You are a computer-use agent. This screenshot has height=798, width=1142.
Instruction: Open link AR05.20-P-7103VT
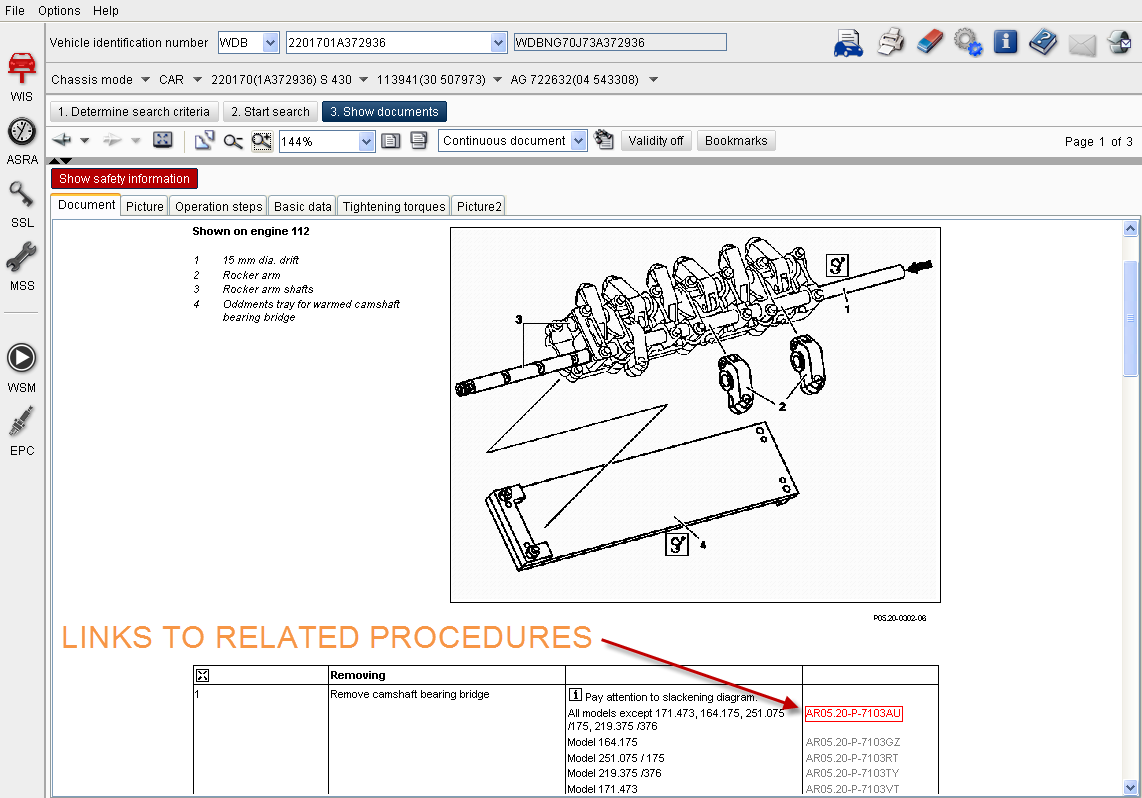pos(852,789)
